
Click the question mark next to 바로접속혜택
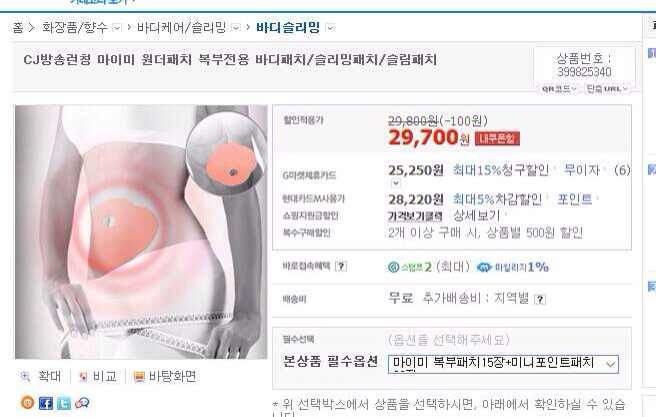pyautogui.click(x=341, y=266)
